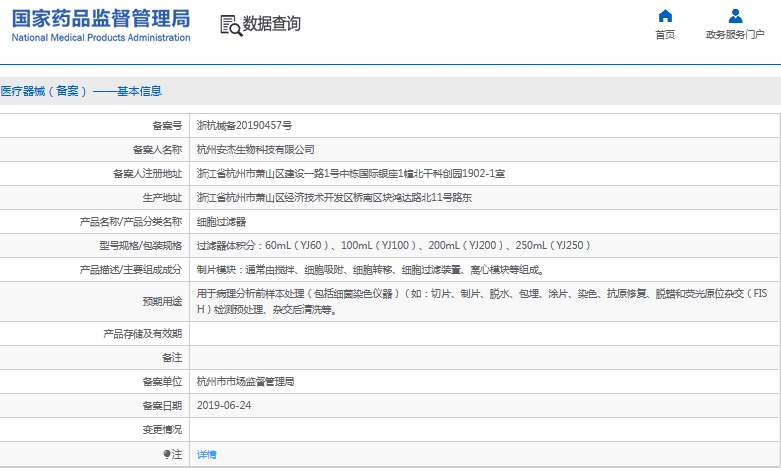The height and width of the screenshot is (475, 781).
Task: Click the 国家药品监督管理局 logo
Action: point(101,18)
